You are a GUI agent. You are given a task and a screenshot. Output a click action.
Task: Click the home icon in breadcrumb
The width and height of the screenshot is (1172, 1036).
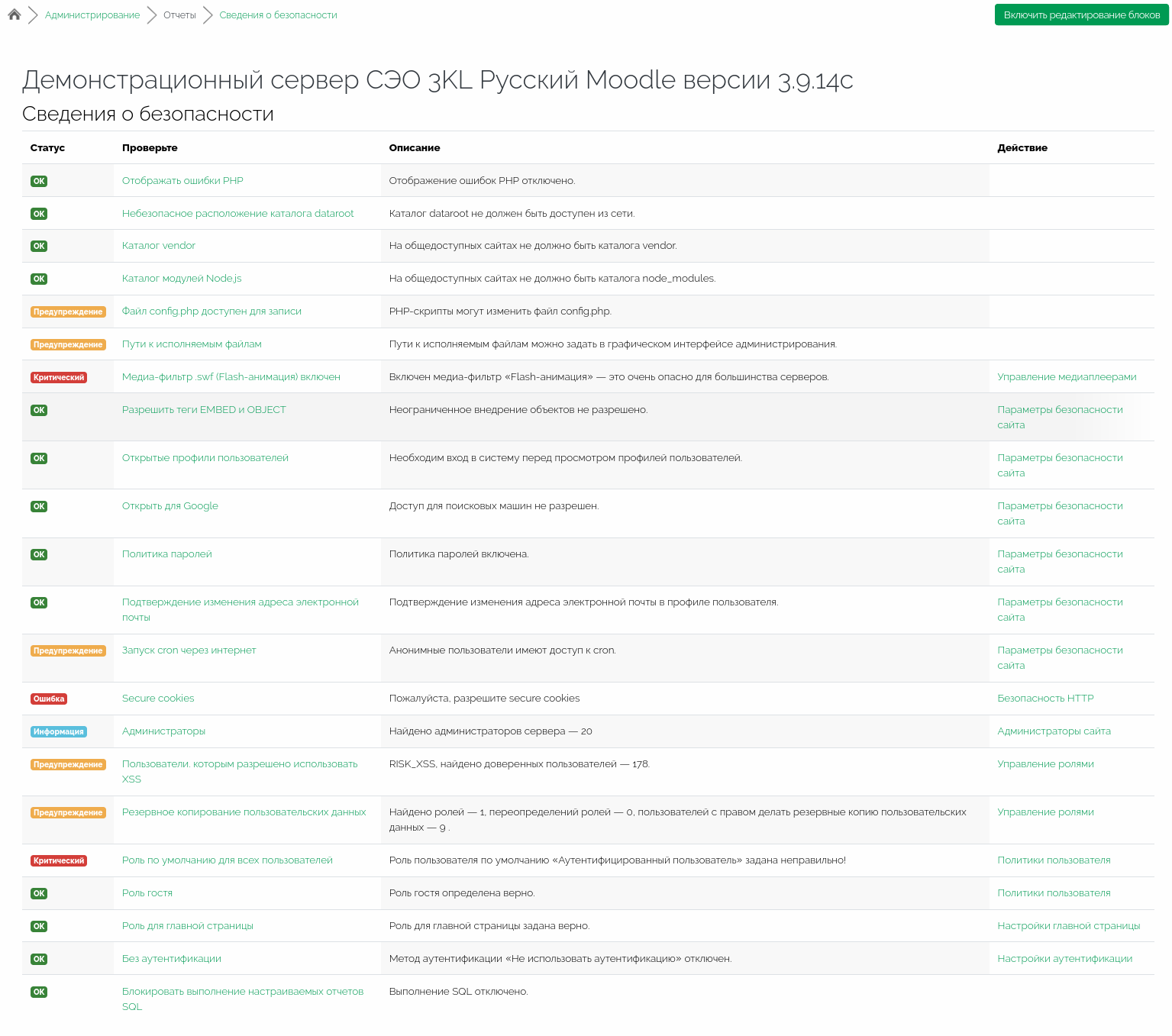[15, 15]
